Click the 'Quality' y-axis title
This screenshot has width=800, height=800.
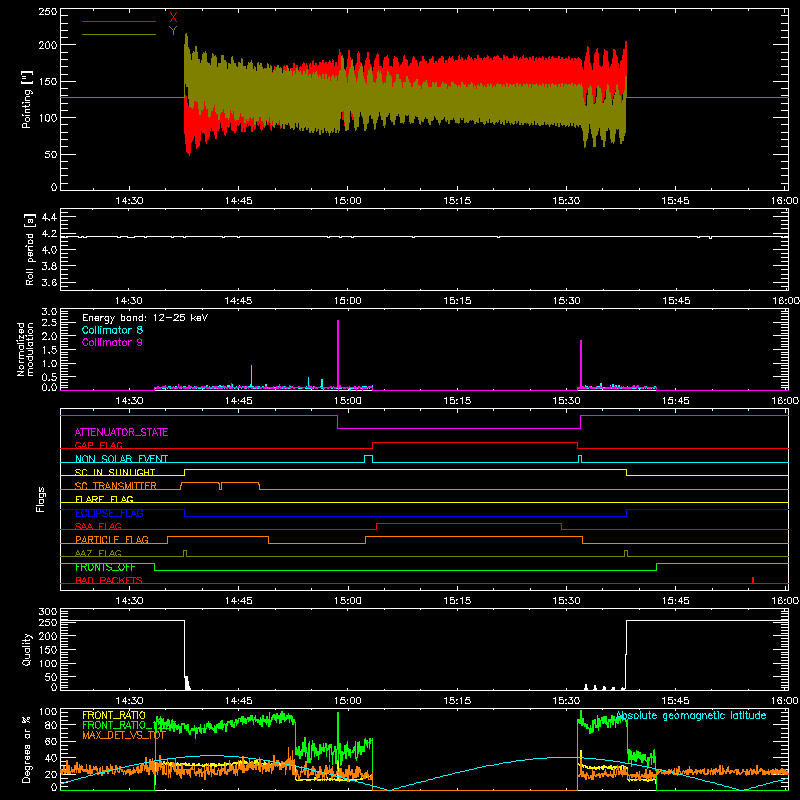[27, 649]
